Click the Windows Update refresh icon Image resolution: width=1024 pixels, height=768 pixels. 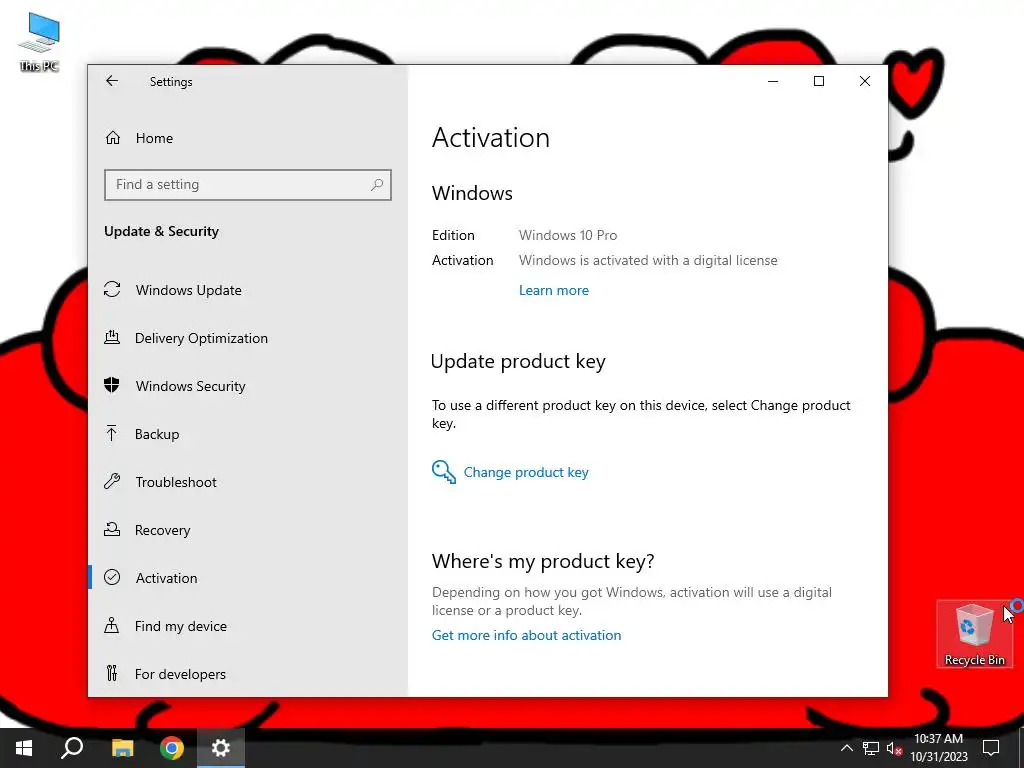click(112, 289)
